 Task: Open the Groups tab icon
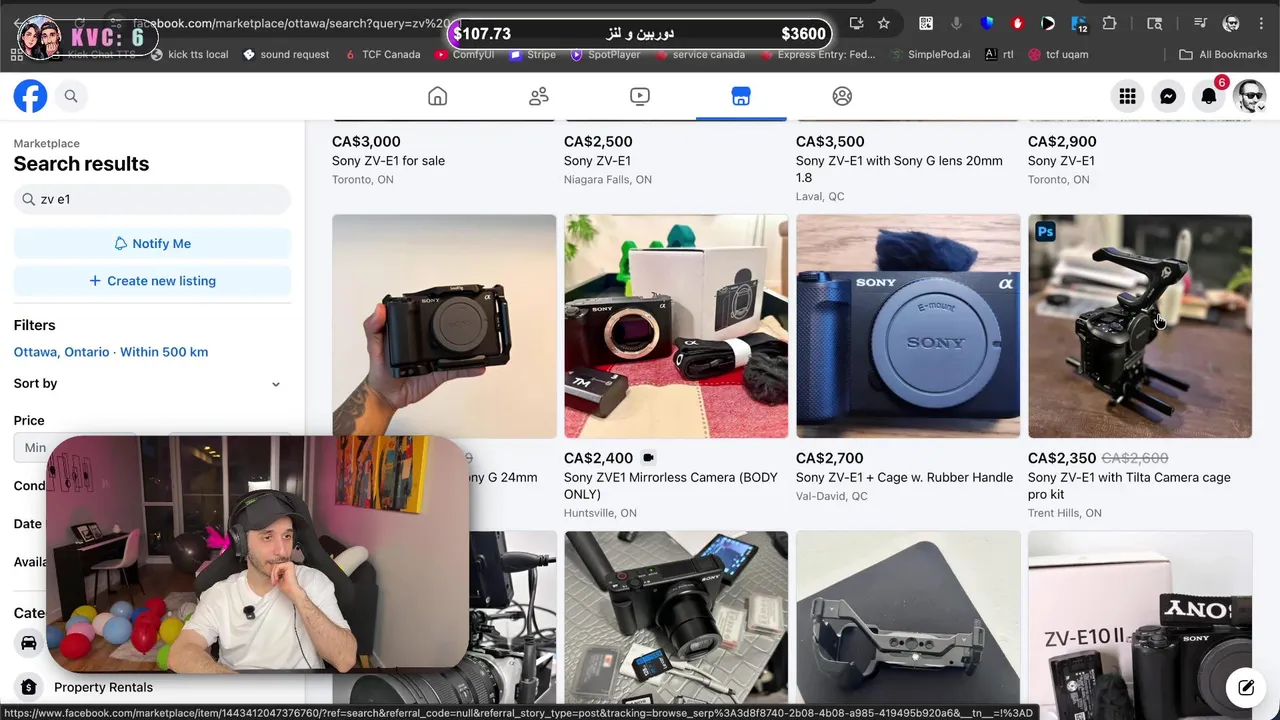click(842, 96)
